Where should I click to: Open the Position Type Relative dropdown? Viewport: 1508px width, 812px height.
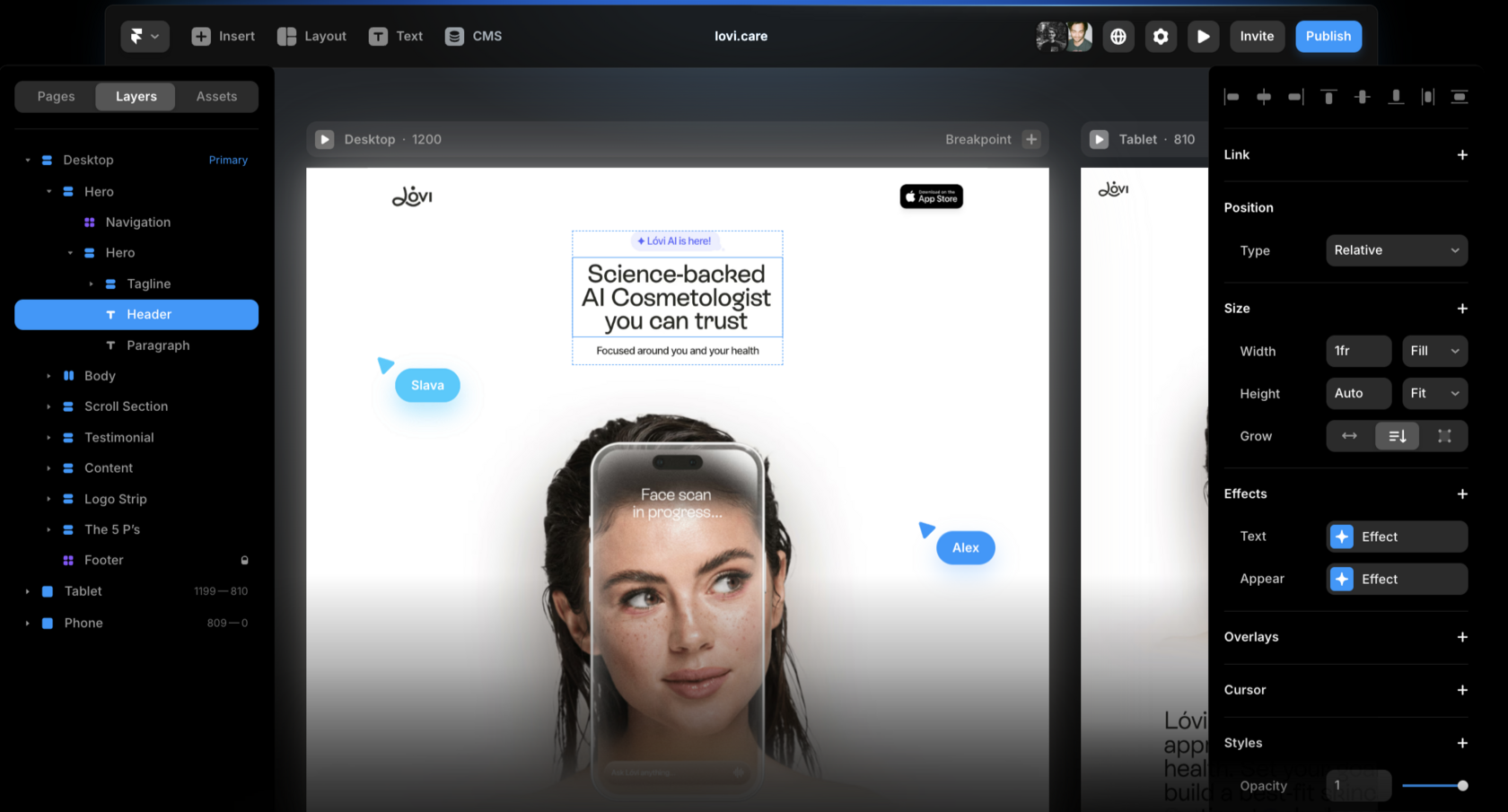1396,250
